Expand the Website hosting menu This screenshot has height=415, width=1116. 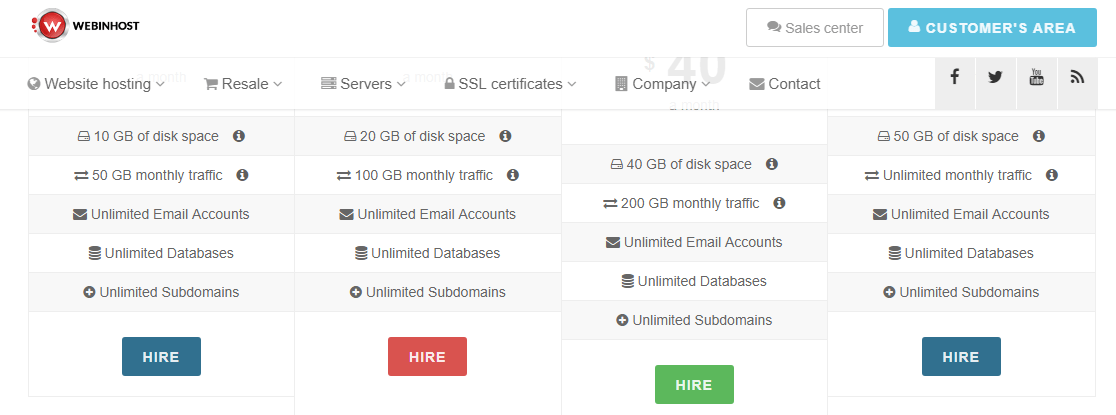tap(96, 84)
